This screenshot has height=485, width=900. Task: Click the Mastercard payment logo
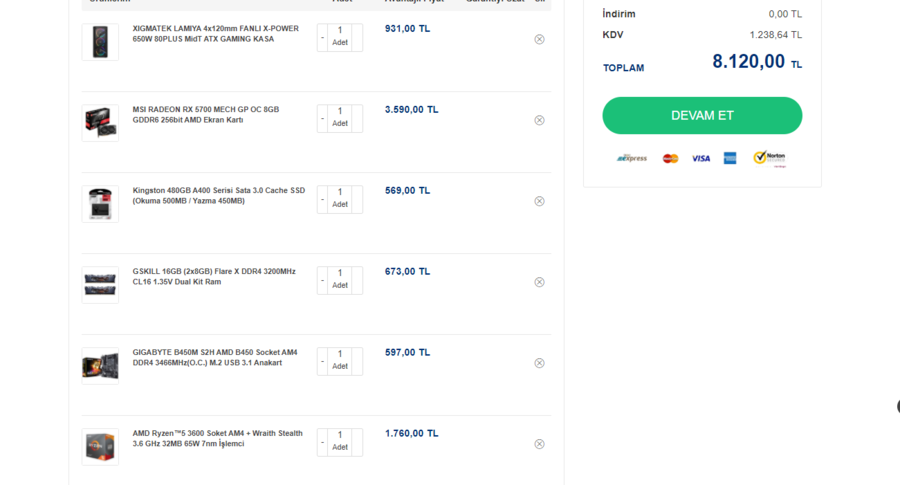[670, 158]
